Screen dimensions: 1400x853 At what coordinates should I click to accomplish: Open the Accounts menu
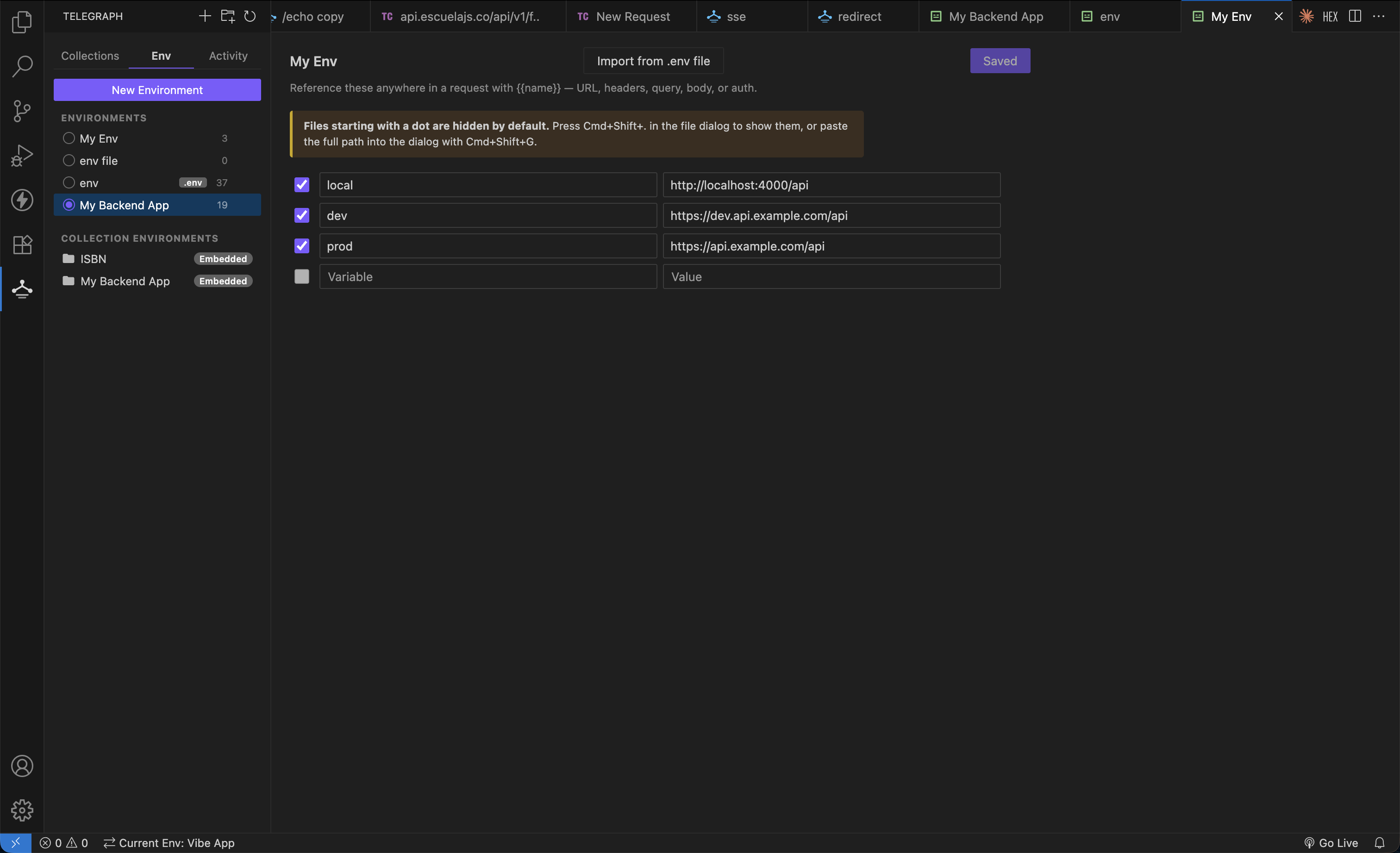[x=22, y=765]
